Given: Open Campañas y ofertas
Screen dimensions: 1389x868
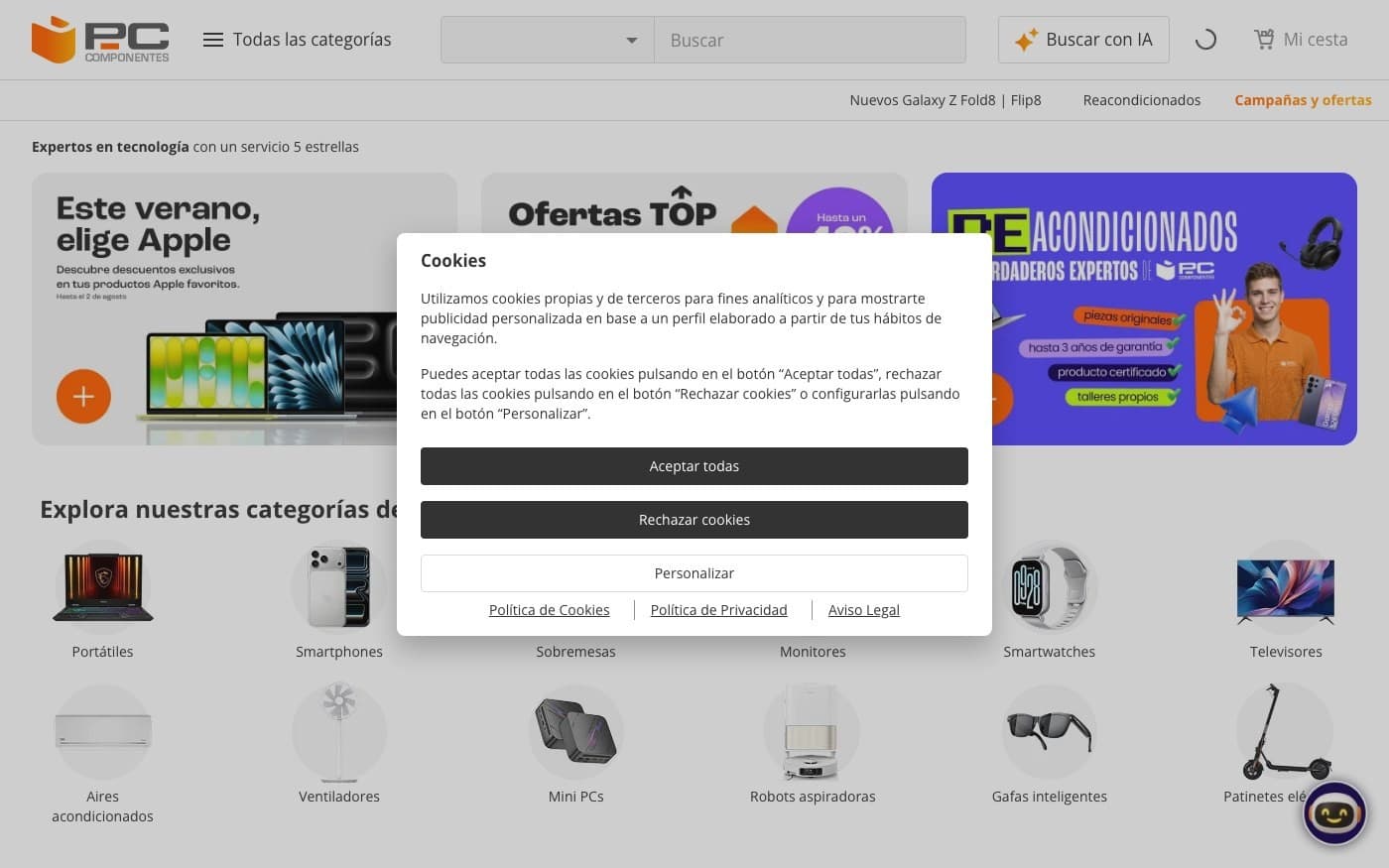Looking at the screenshot, I should (1303, 100).
